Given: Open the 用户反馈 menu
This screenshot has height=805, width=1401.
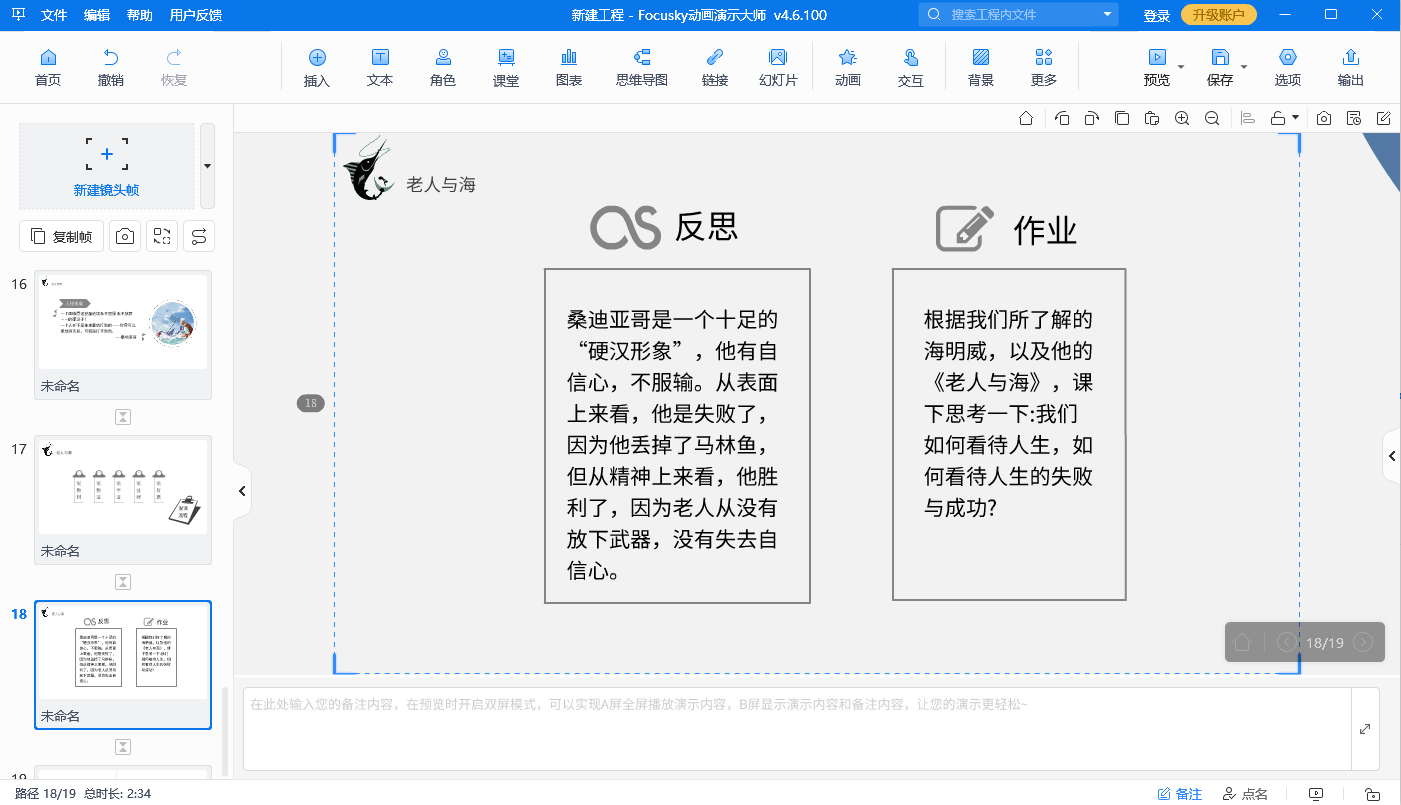Looking at the screenshot, I should click(196, 15).
